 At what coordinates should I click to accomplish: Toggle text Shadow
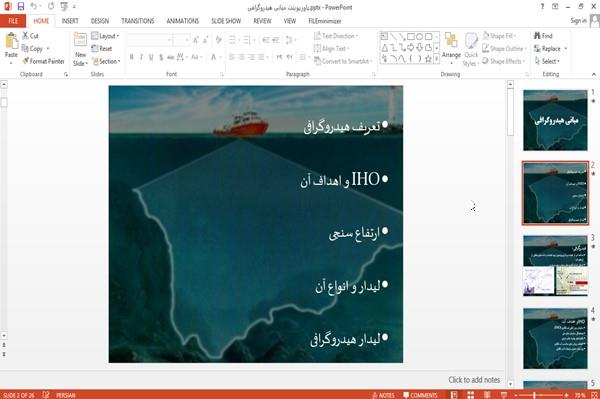point(161,57)
